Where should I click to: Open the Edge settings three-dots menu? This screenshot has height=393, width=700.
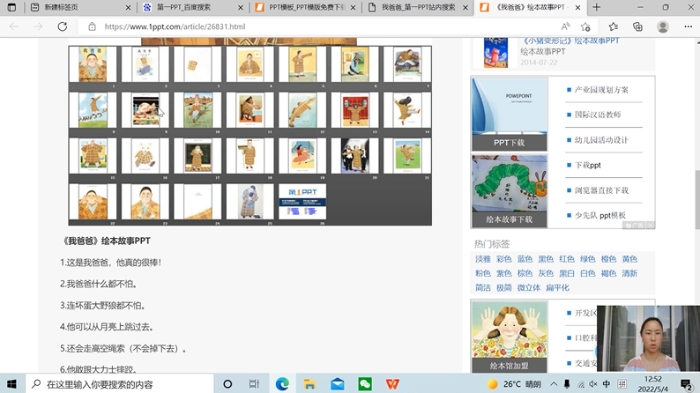click(688, 26)
